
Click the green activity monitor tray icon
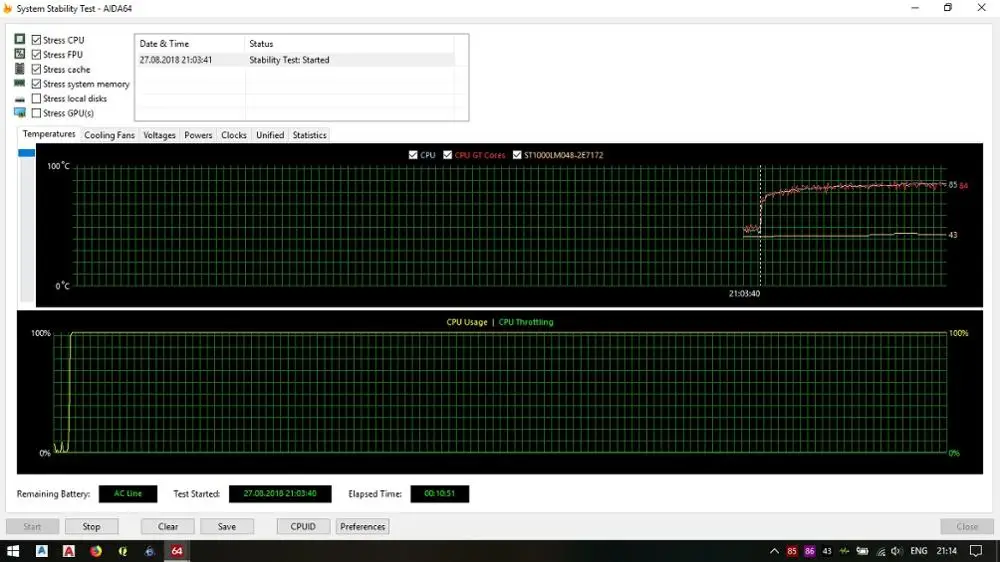click(x=844, y=551)
